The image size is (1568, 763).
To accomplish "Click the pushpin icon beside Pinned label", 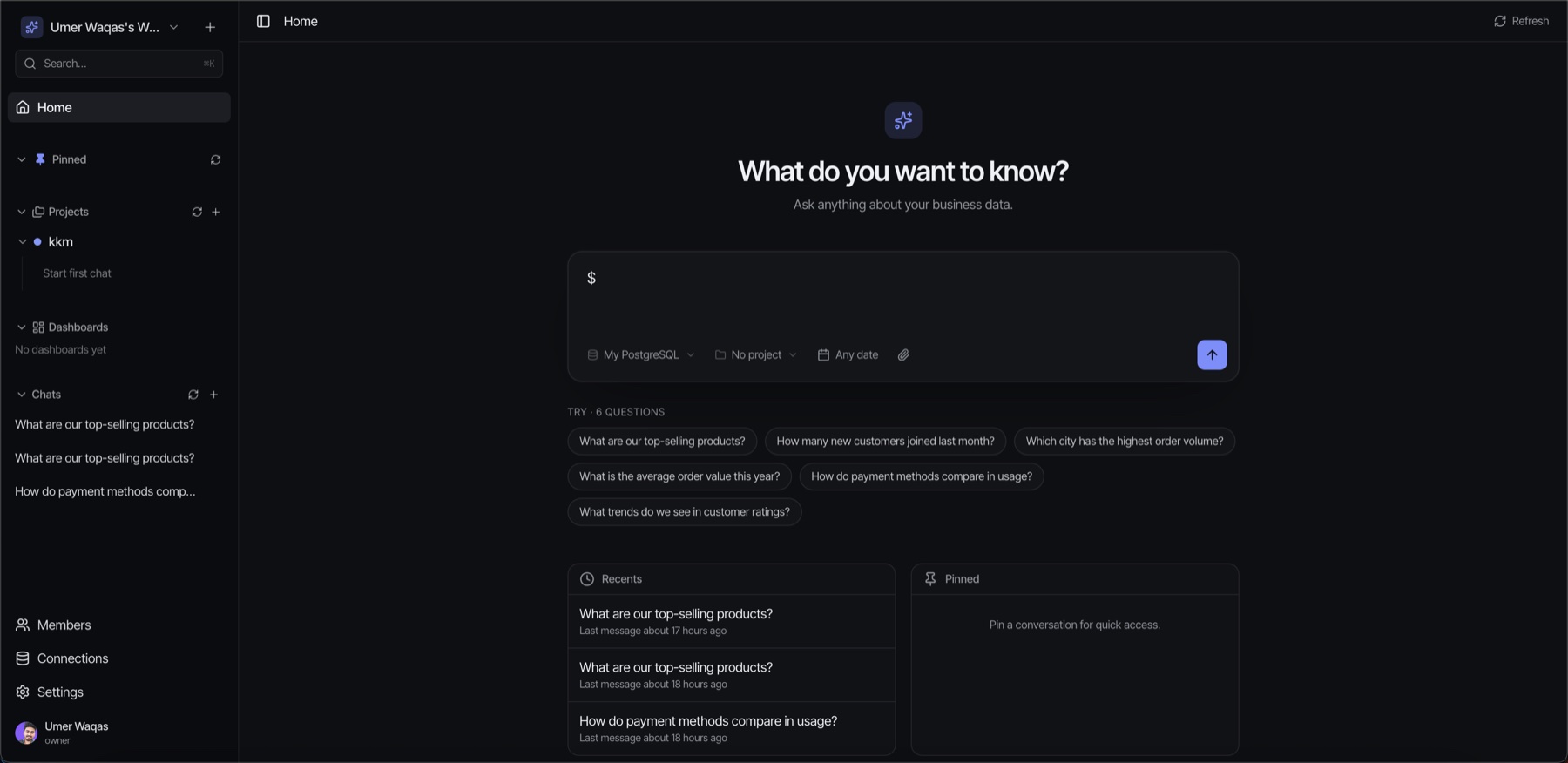I will click(x=40, y=159).
